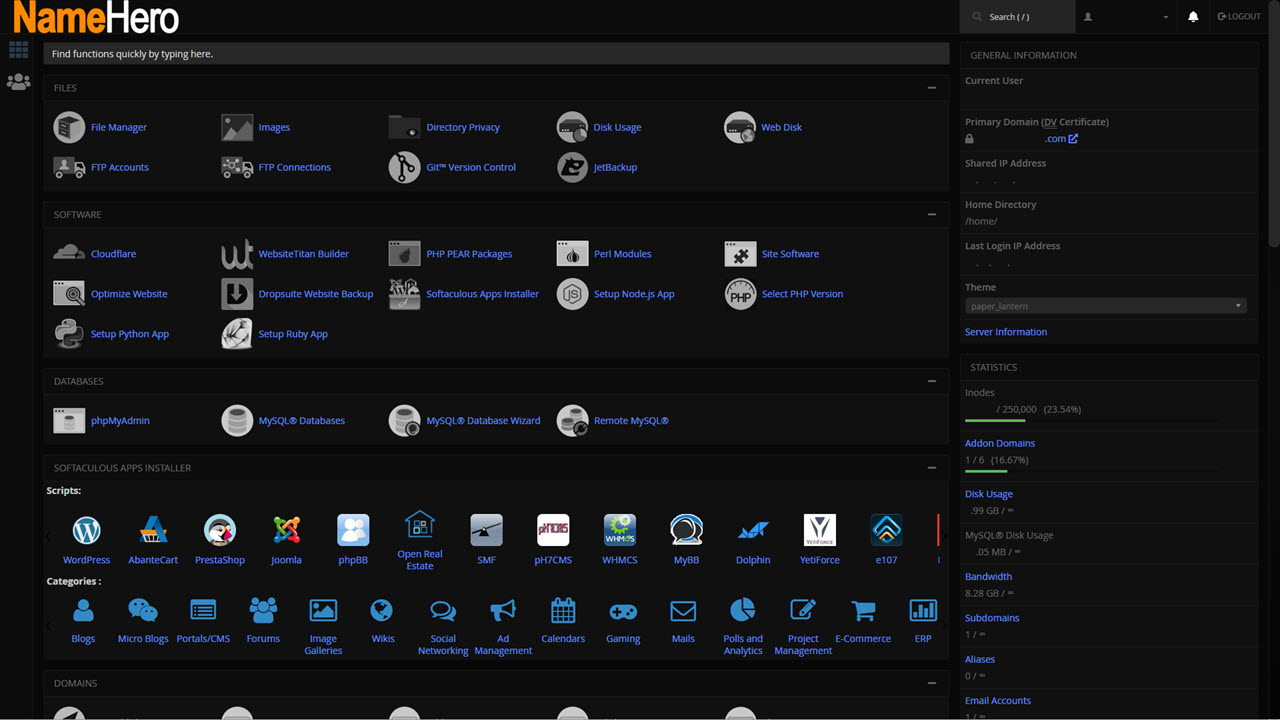Viewport: 1280px width, 720px height.
Task: Open PHP PEAR Packages icon
Action: click(x=405, y=254)
